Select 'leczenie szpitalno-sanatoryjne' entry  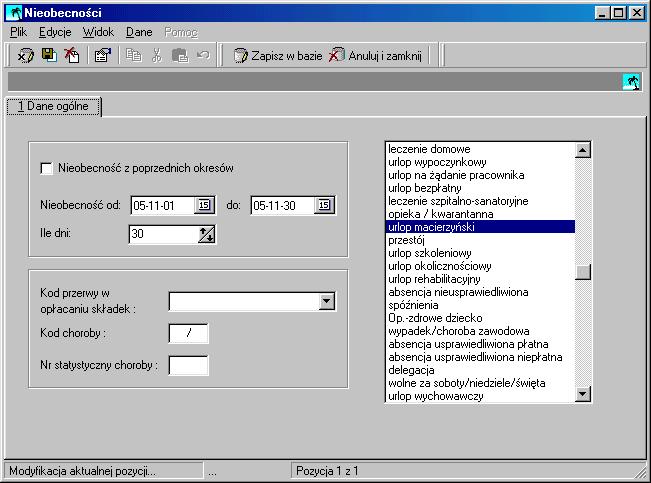480,201
